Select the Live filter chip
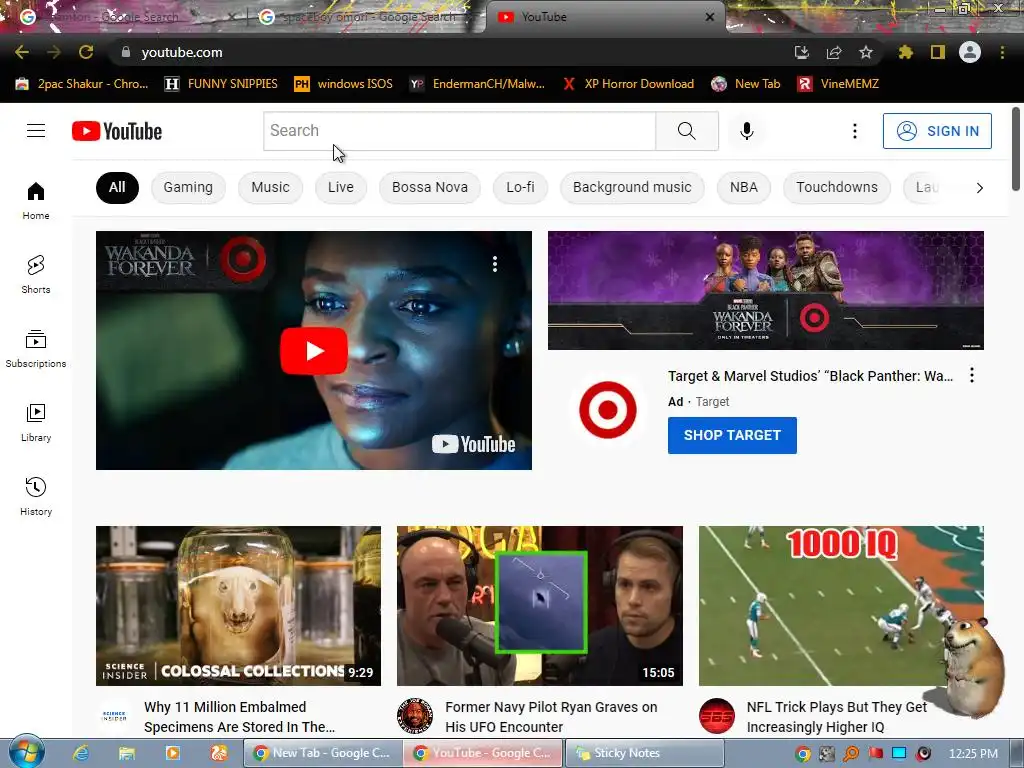 (x=341, y=187)
